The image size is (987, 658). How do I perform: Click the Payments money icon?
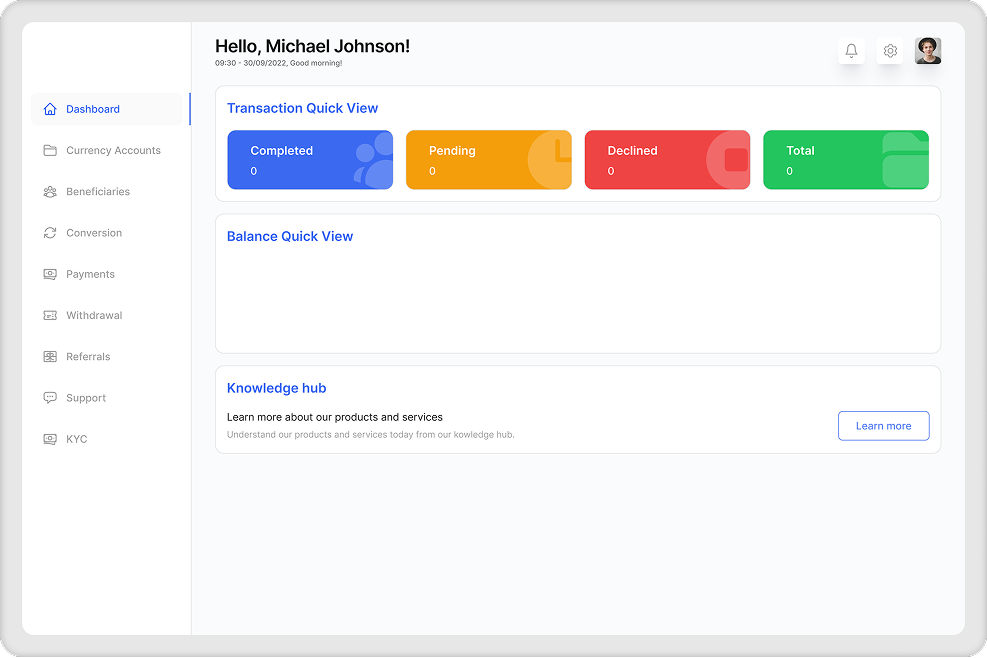(50, 274)
